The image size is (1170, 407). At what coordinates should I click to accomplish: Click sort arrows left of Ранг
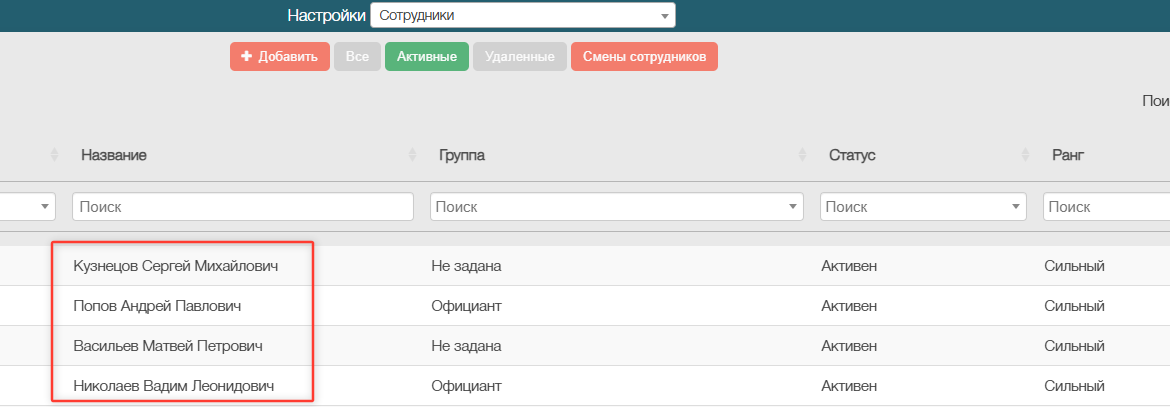point(1026,155)
